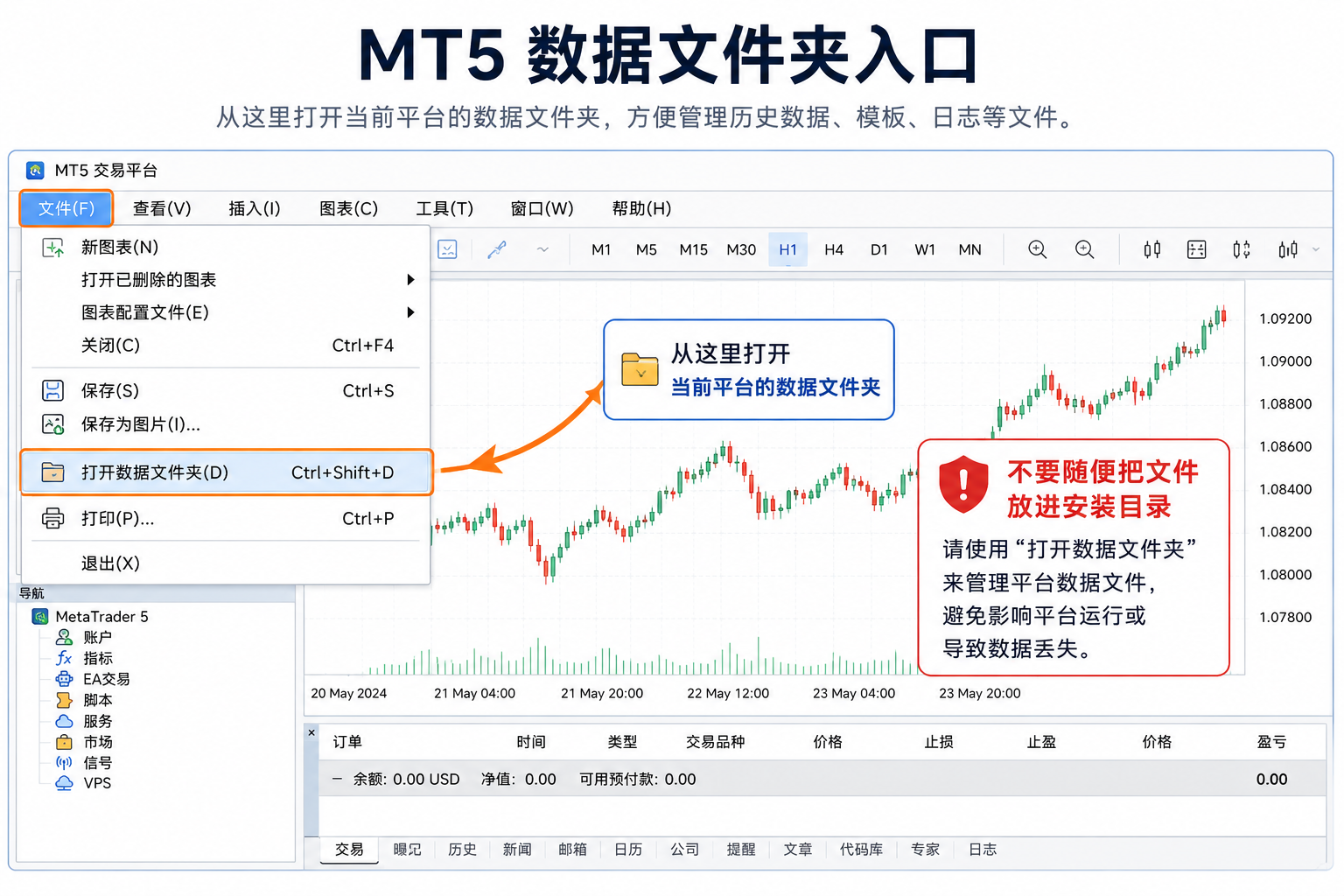The image size is (1344, 896).
Task: Switch to the 交易 tab
Action: pos(349,850)
